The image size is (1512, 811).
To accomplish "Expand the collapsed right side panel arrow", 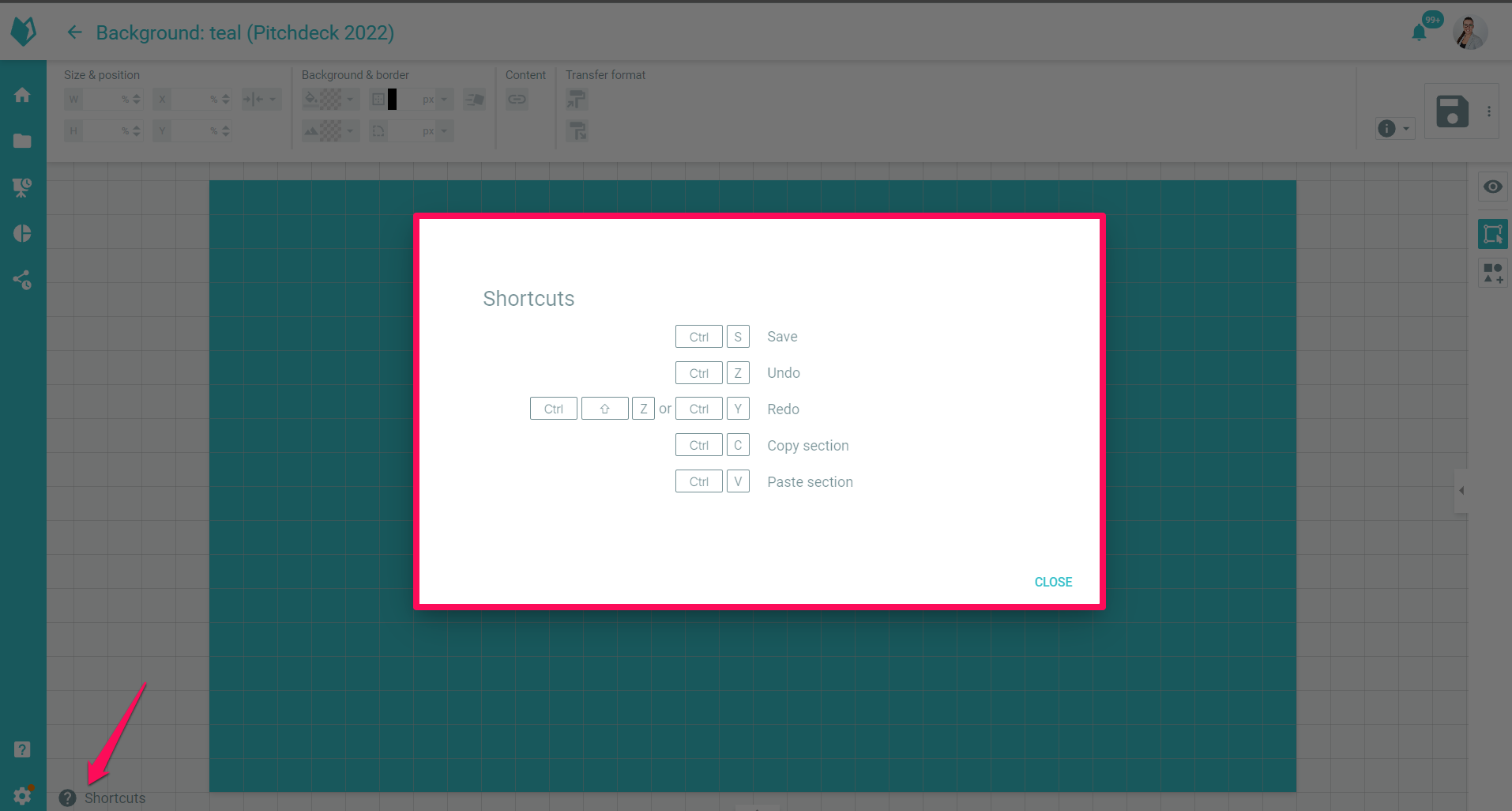I will [x=1461, y=491].
